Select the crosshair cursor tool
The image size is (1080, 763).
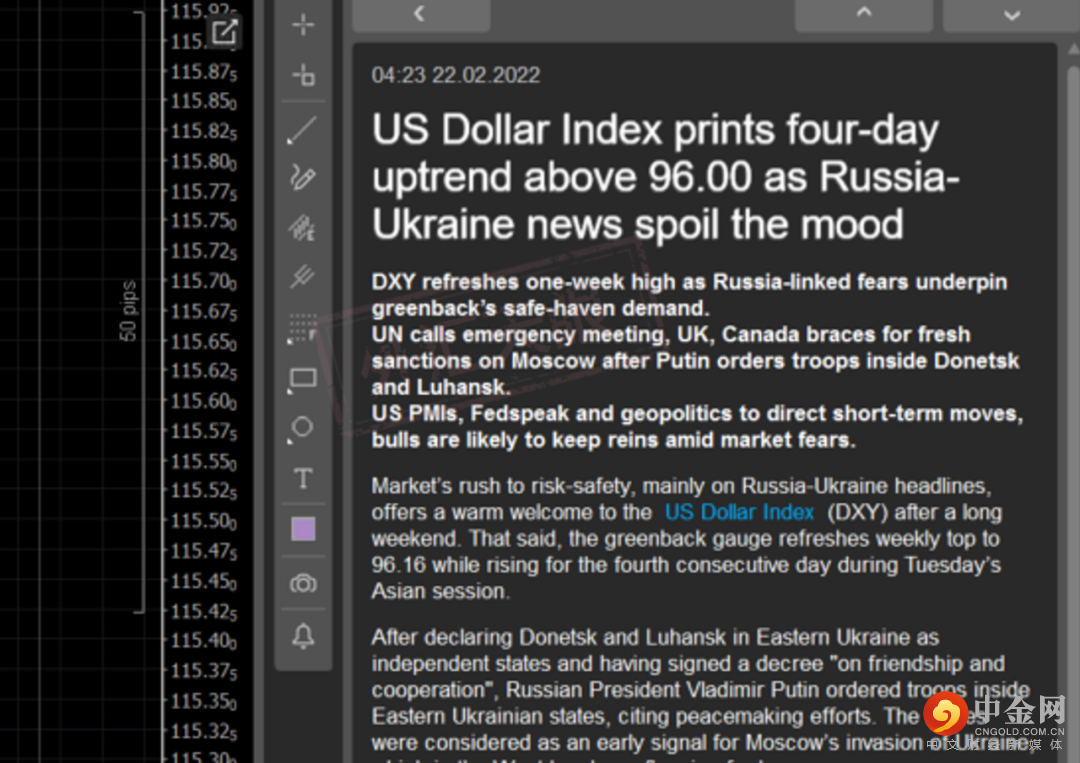point(303,25)
